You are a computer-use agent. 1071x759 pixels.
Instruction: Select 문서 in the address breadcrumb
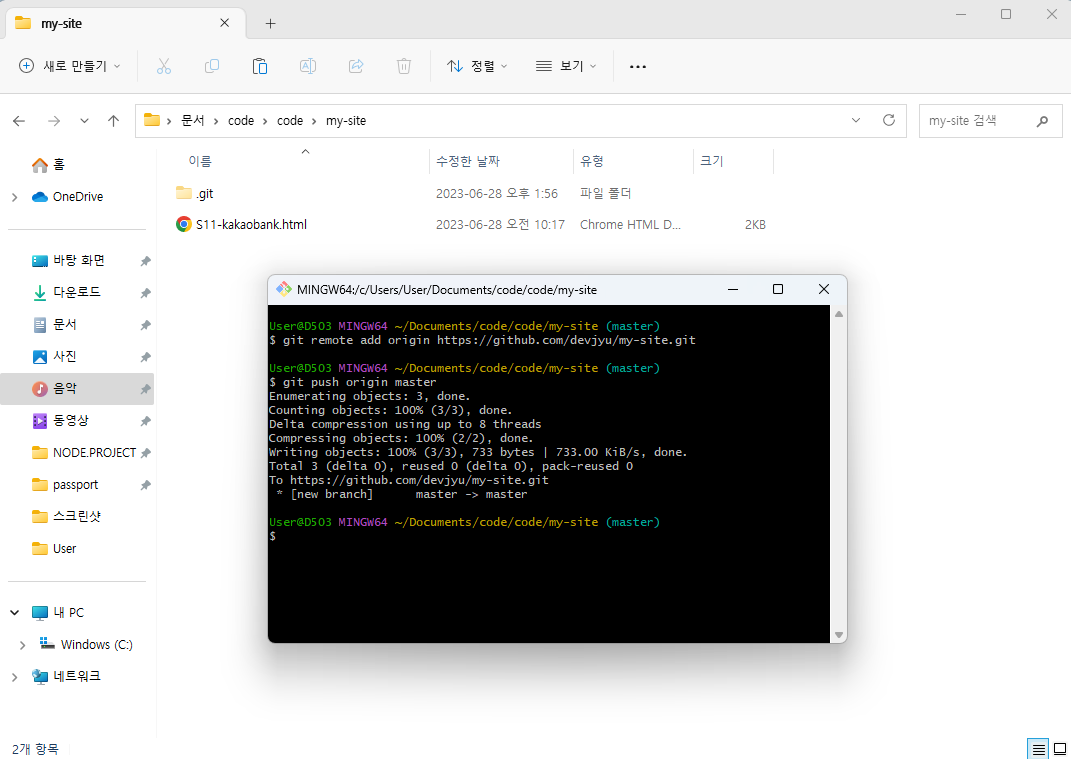click(x=193, y=121)
